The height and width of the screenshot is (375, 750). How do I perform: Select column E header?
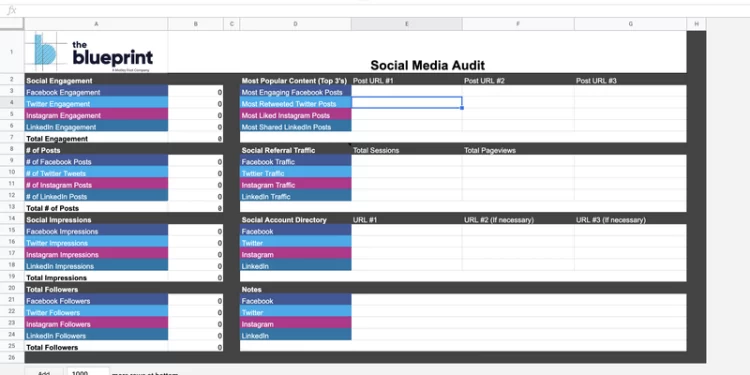[x=407, y=24]
